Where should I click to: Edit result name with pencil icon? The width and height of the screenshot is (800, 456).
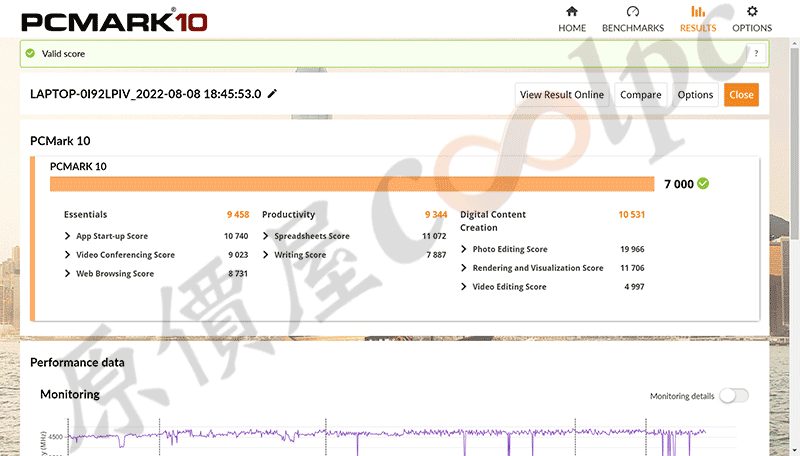[272, 93]
